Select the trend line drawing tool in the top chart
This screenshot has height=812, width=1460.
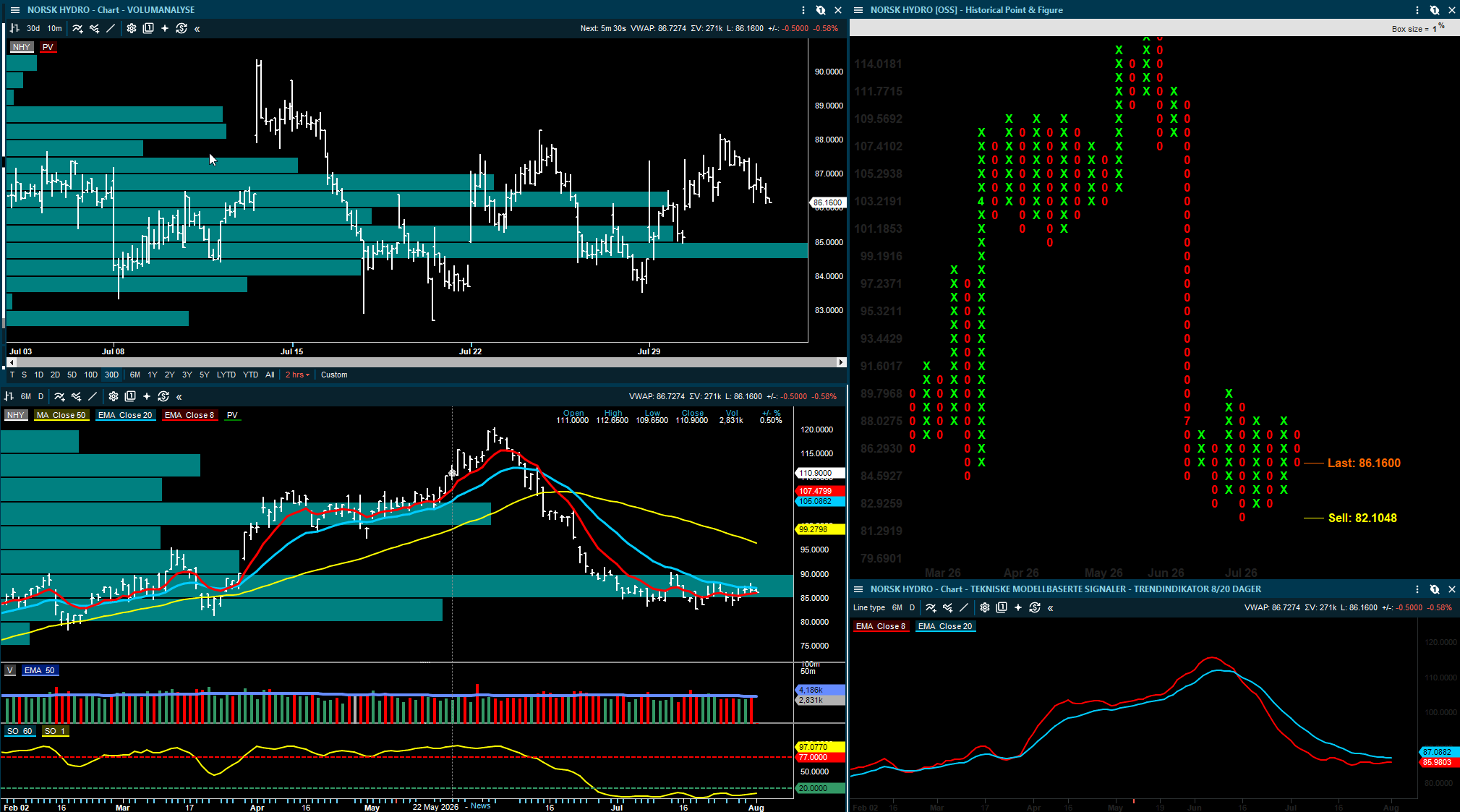click(x=111, y=28)
